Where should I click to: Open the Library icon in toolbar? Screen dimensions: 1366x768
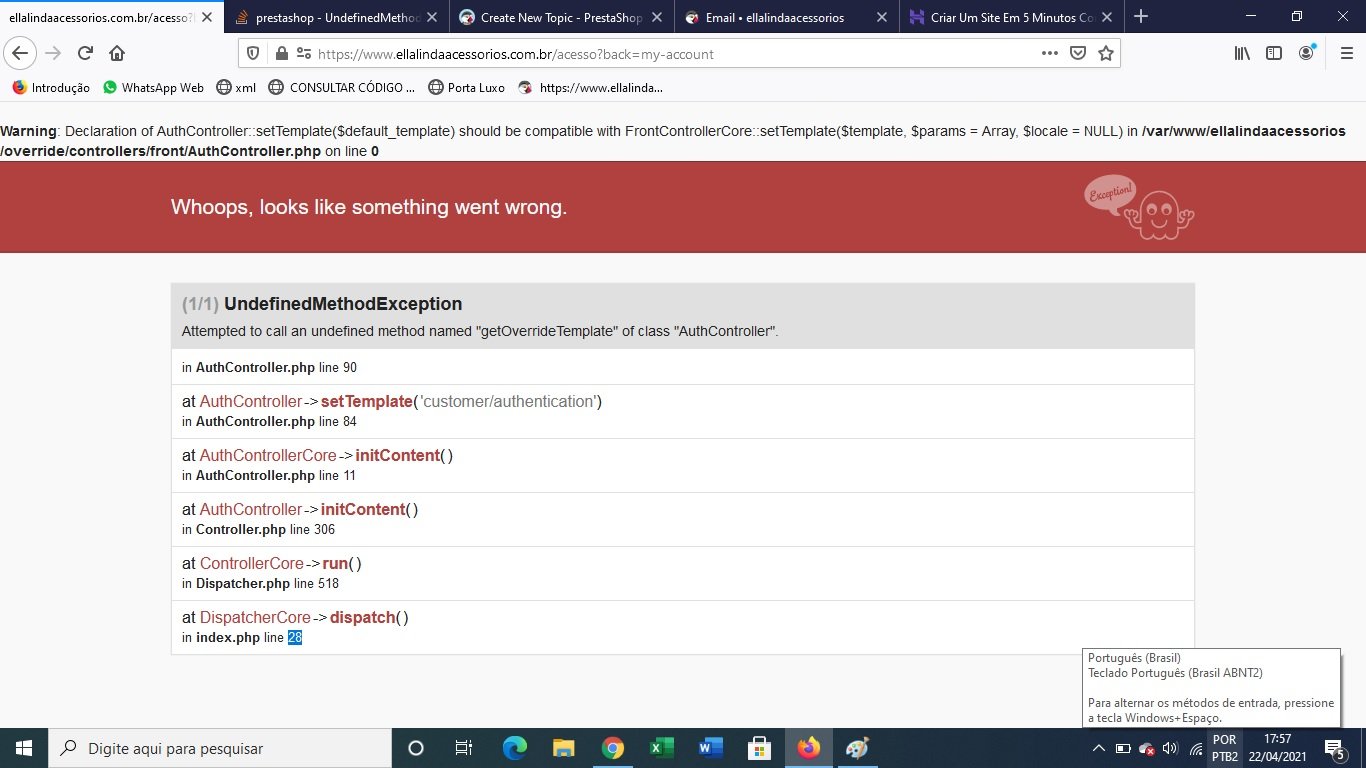point(1242,54)
